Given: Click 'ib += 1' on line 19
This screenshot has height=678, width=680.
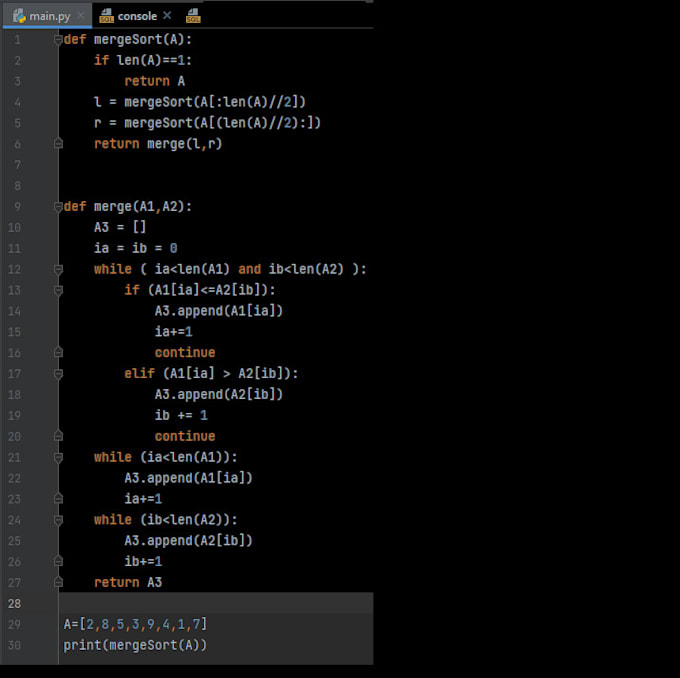Looking at the screenshot, I should (181, 415).
